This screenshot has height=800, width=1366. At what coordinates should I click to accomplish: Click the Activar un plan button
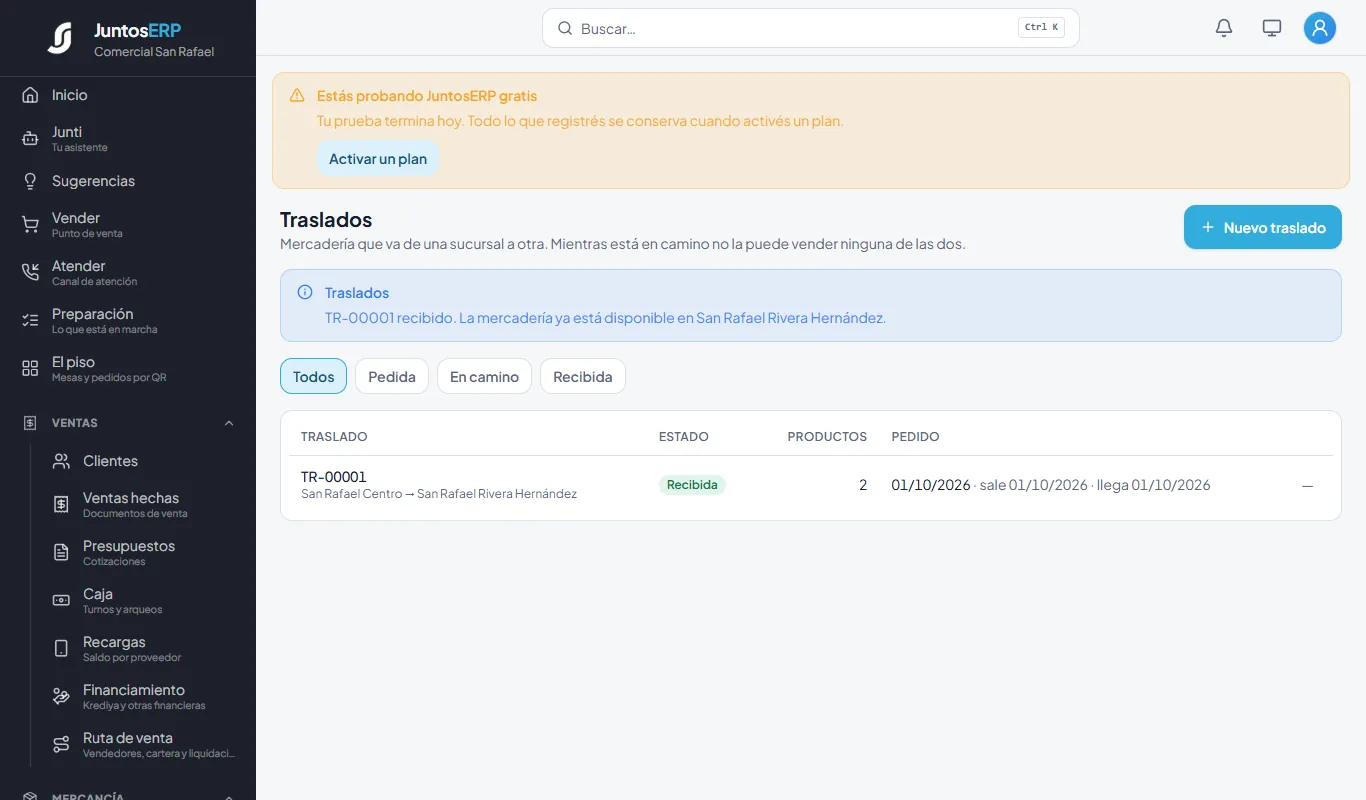pyautogui.click(x=378, y=159)
